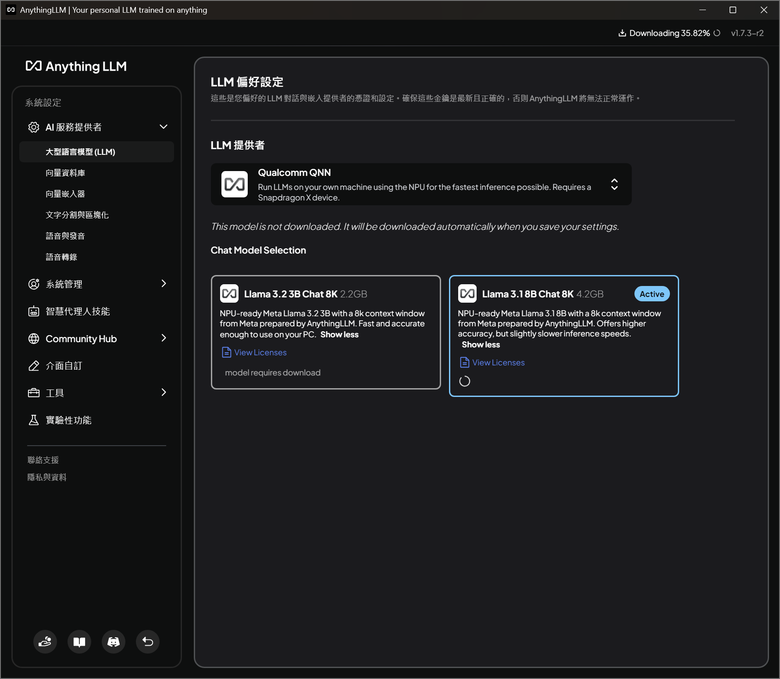Open the 文字分割與區塊化 settings page

77,215
